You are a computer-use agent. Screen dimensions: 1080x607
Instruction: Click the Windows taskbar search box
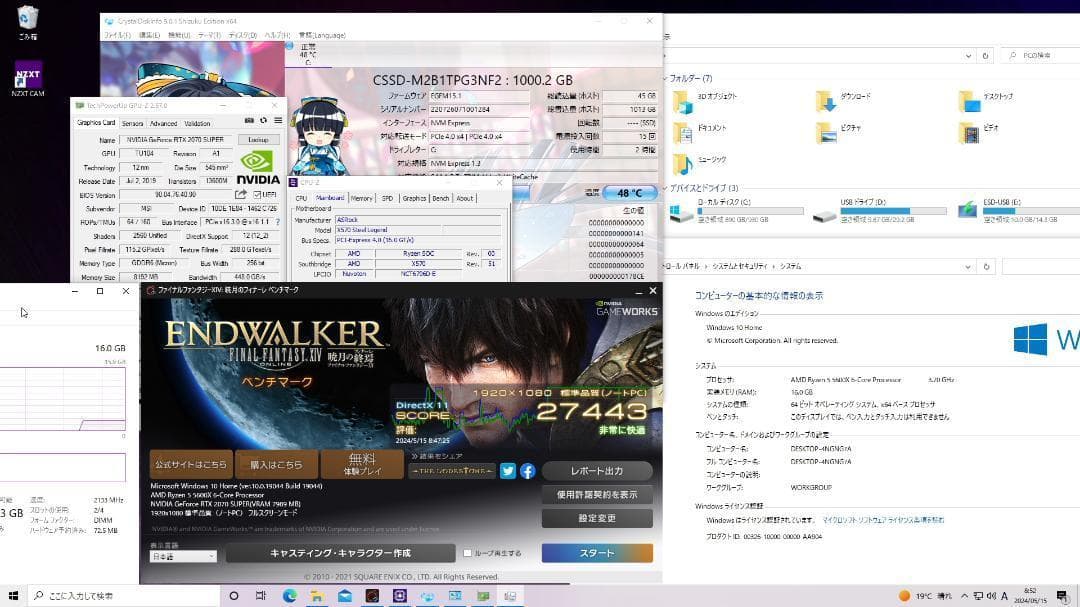[x=120, y=596]
